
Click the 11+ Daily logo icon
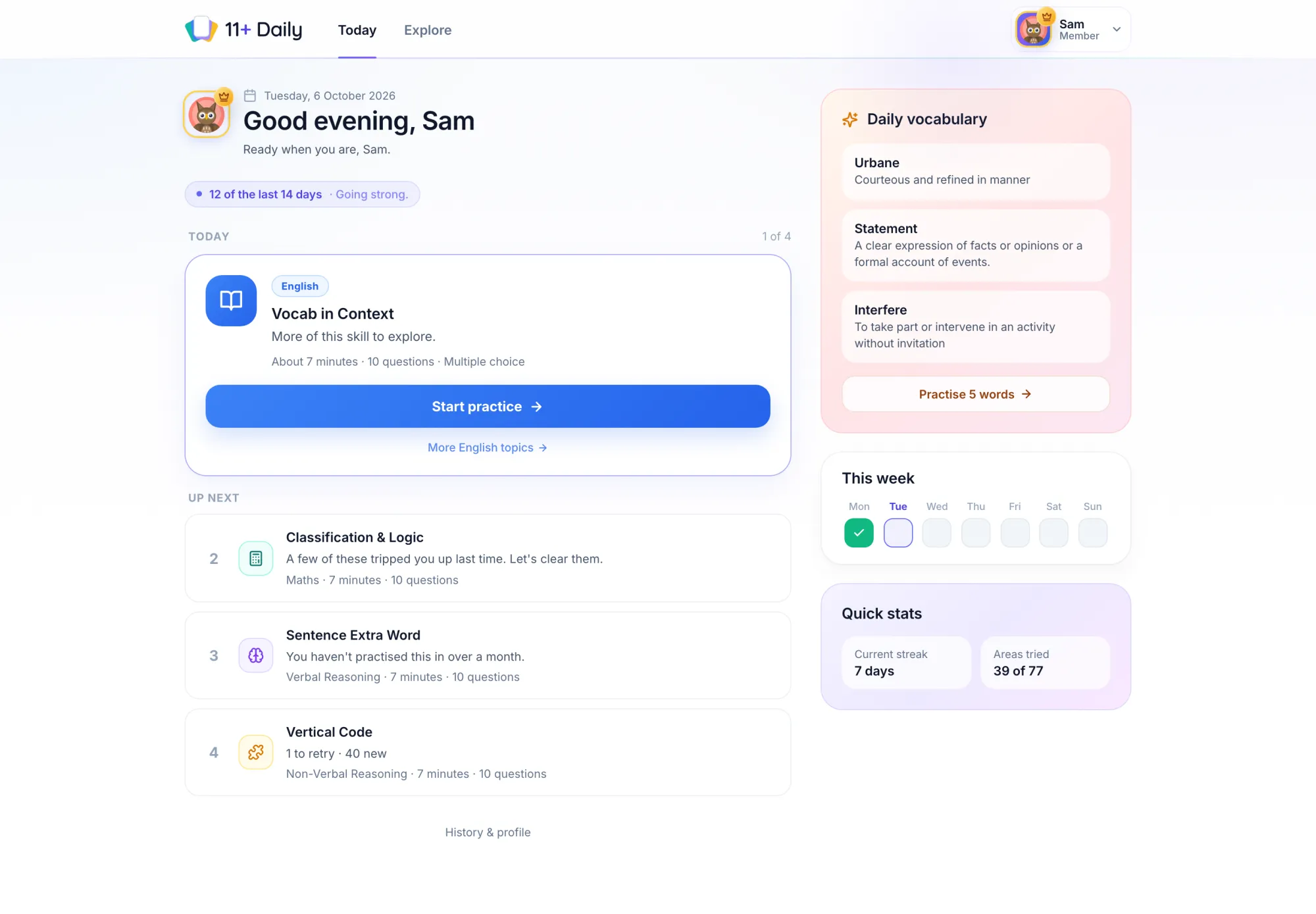click(x=201, y=30)
